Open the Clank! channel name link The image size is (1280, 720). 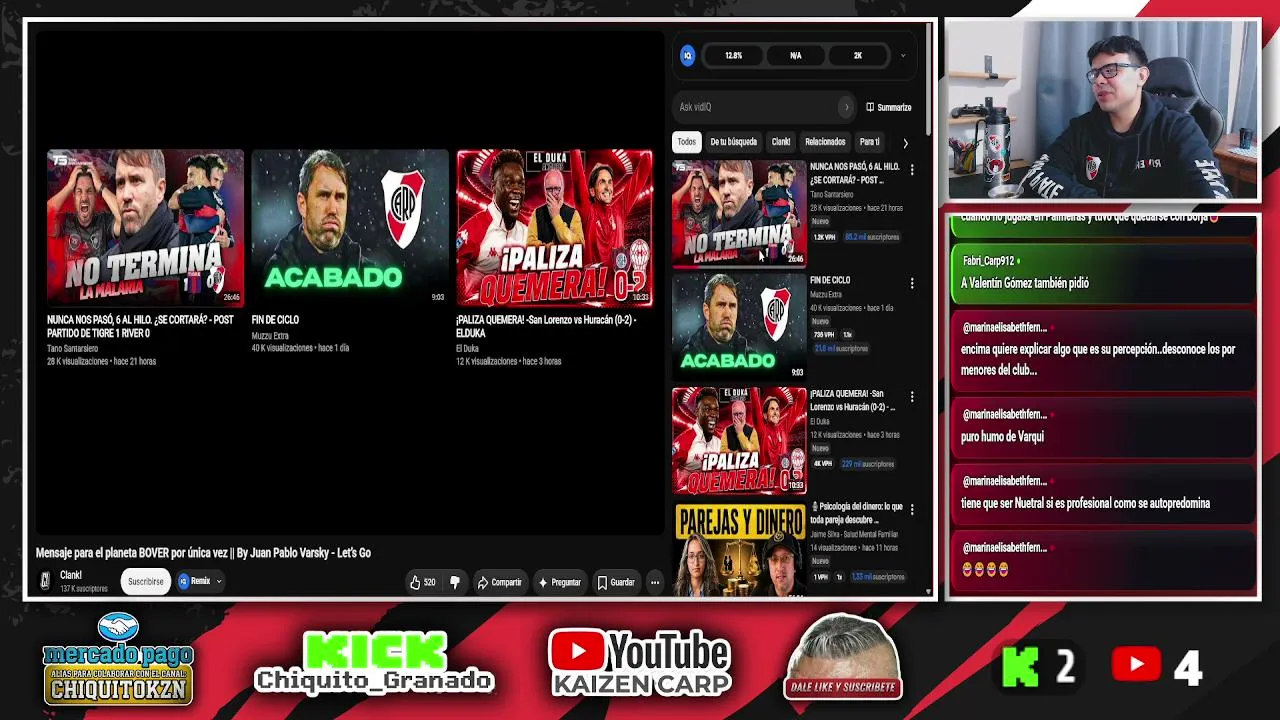pos(71,575)
